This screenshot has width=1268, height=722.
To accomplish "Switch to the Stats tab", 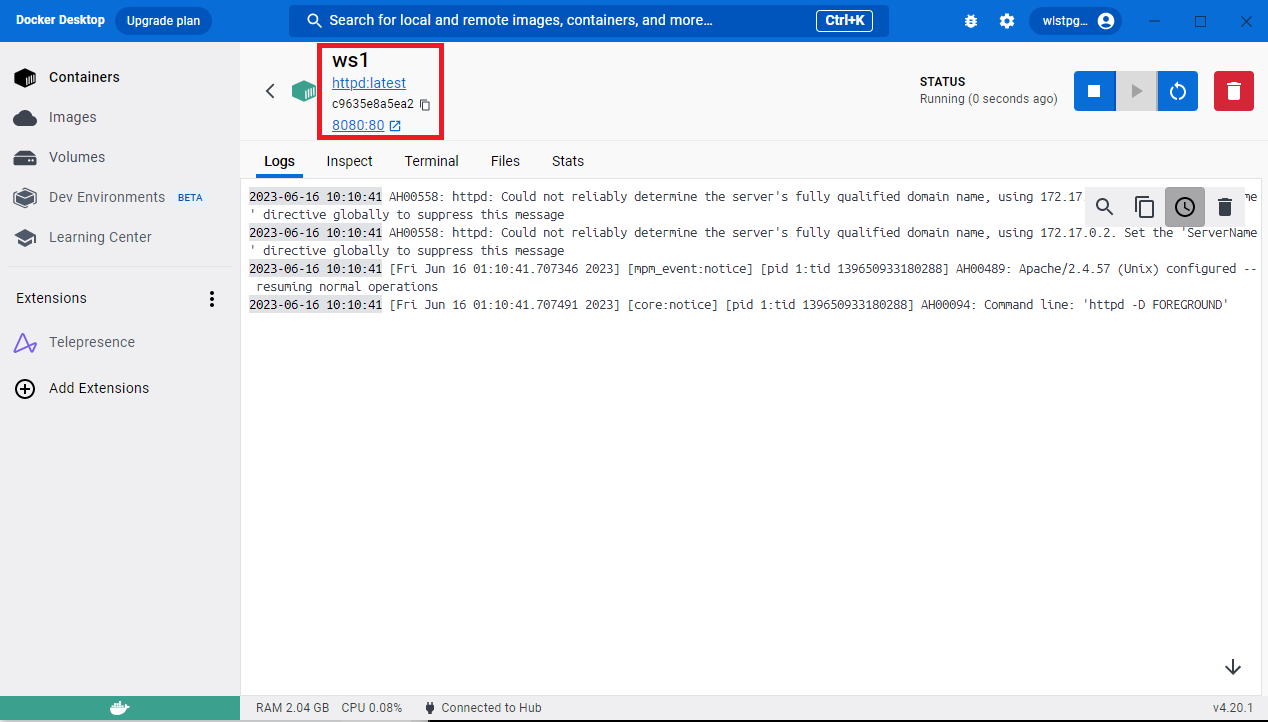I will [x=568, y=161].
